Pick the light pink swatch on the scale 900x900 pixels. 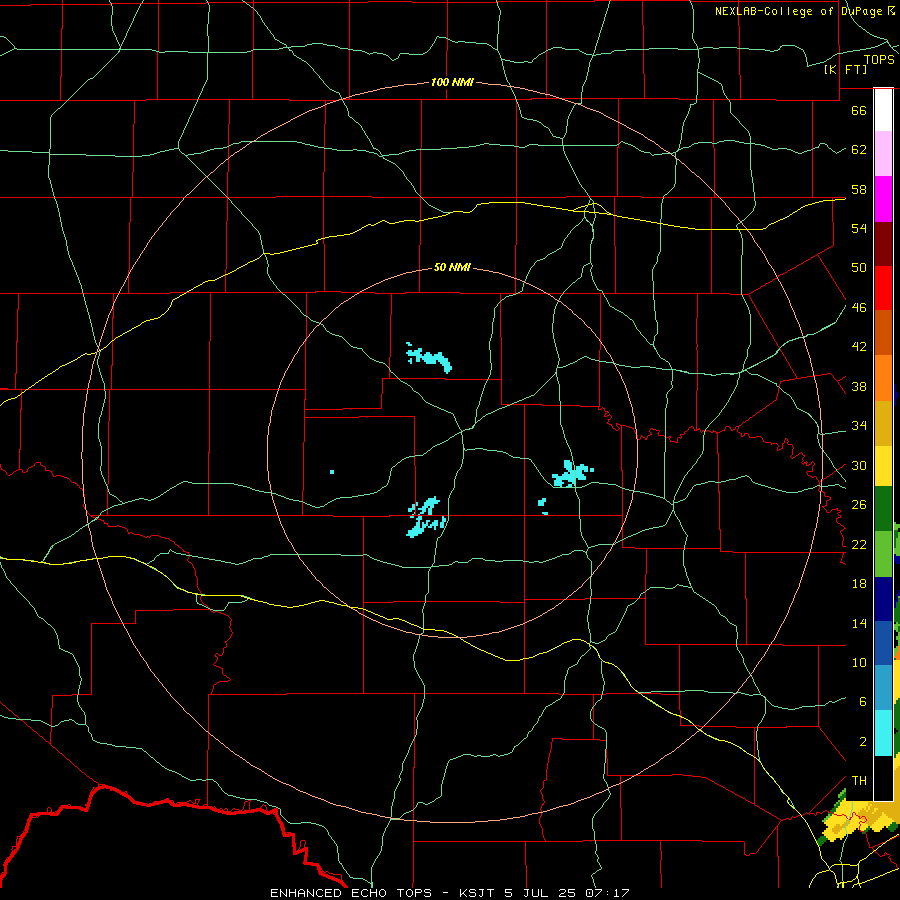coord(883,154)
